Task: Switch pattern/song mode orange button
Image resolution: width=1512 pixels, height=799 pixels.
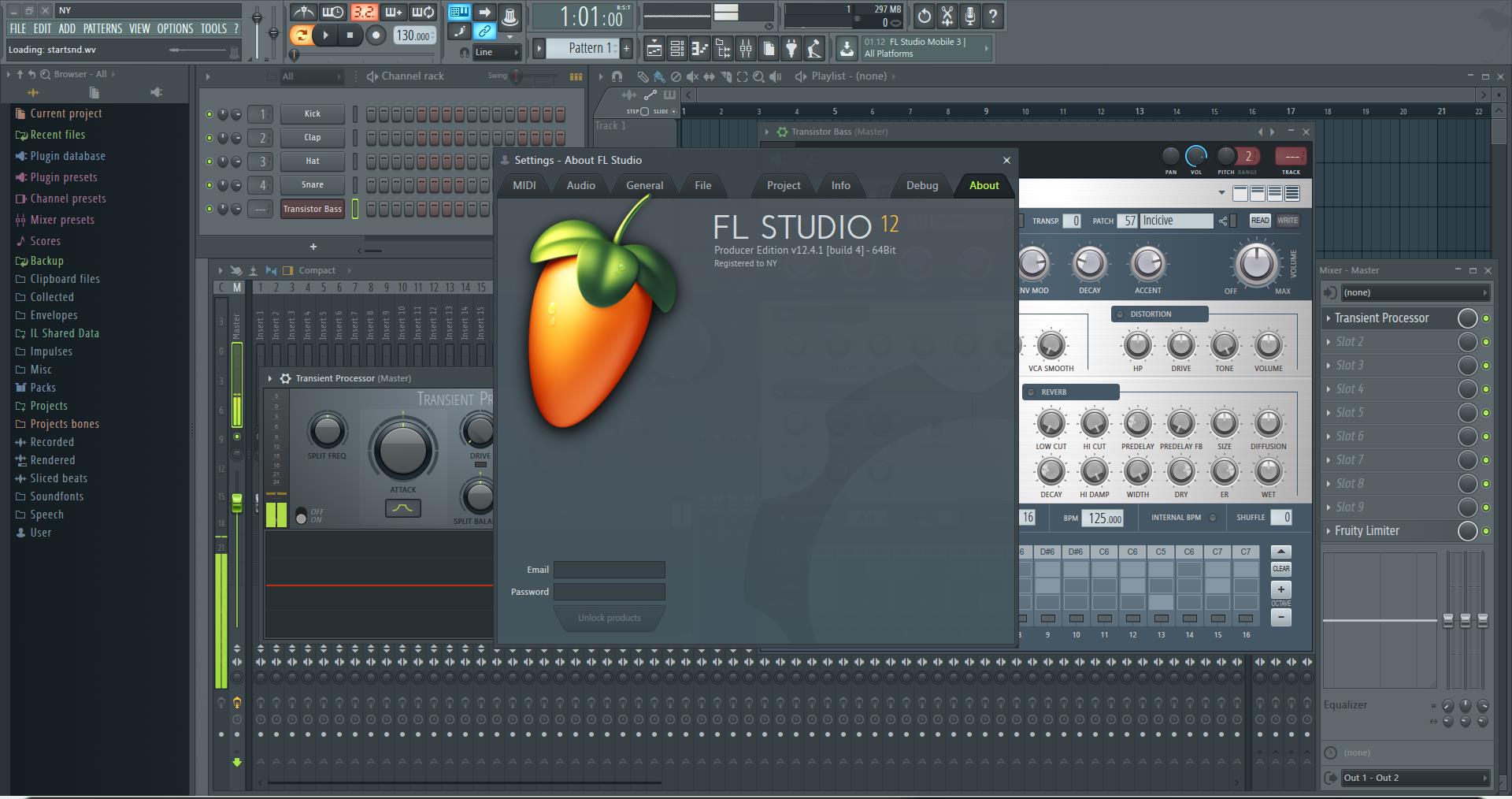Action: pos(300,35)
